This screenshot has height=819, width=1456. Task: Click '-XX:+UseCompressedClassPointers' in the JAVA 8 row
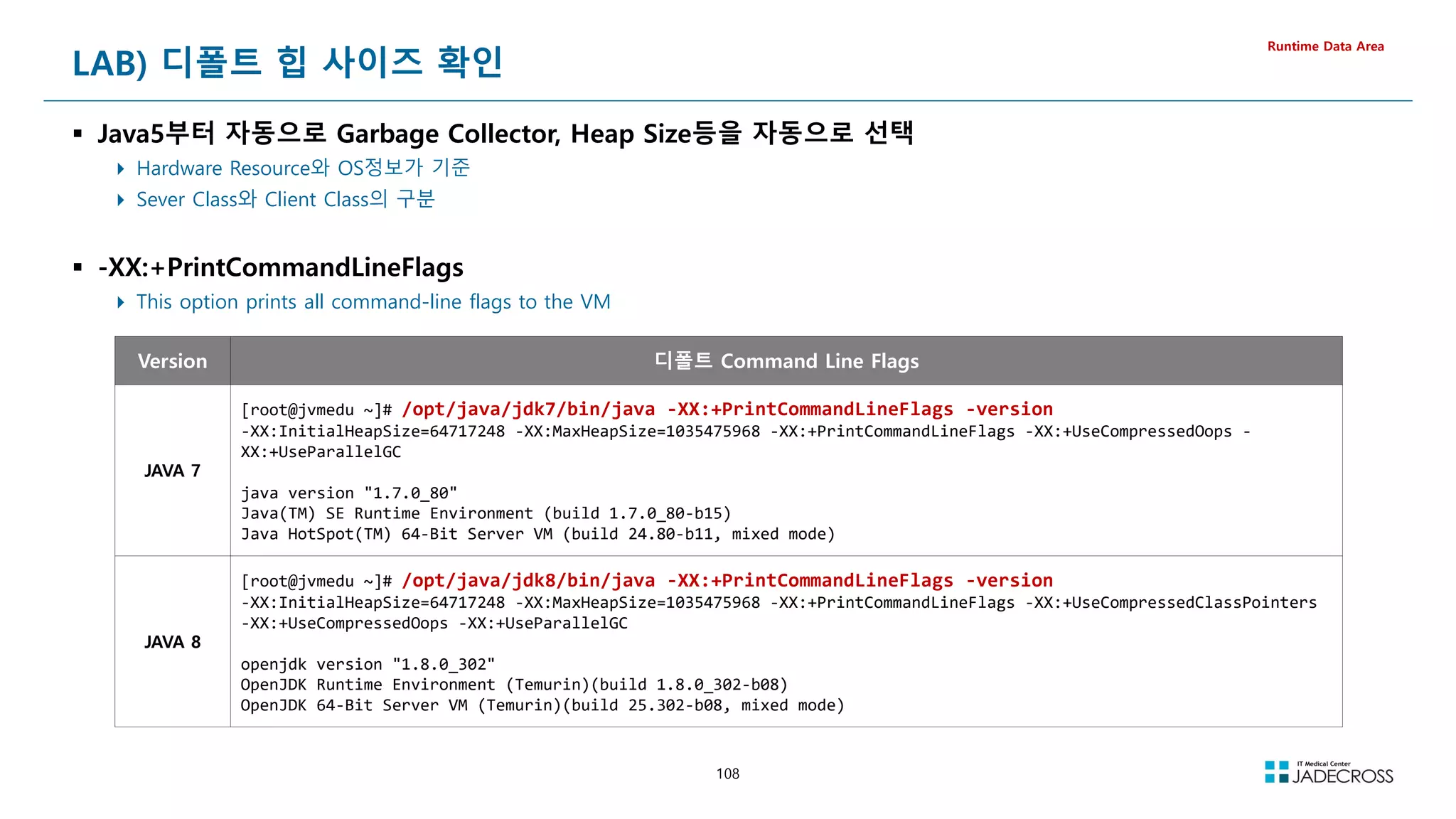tap(1171, 603)
